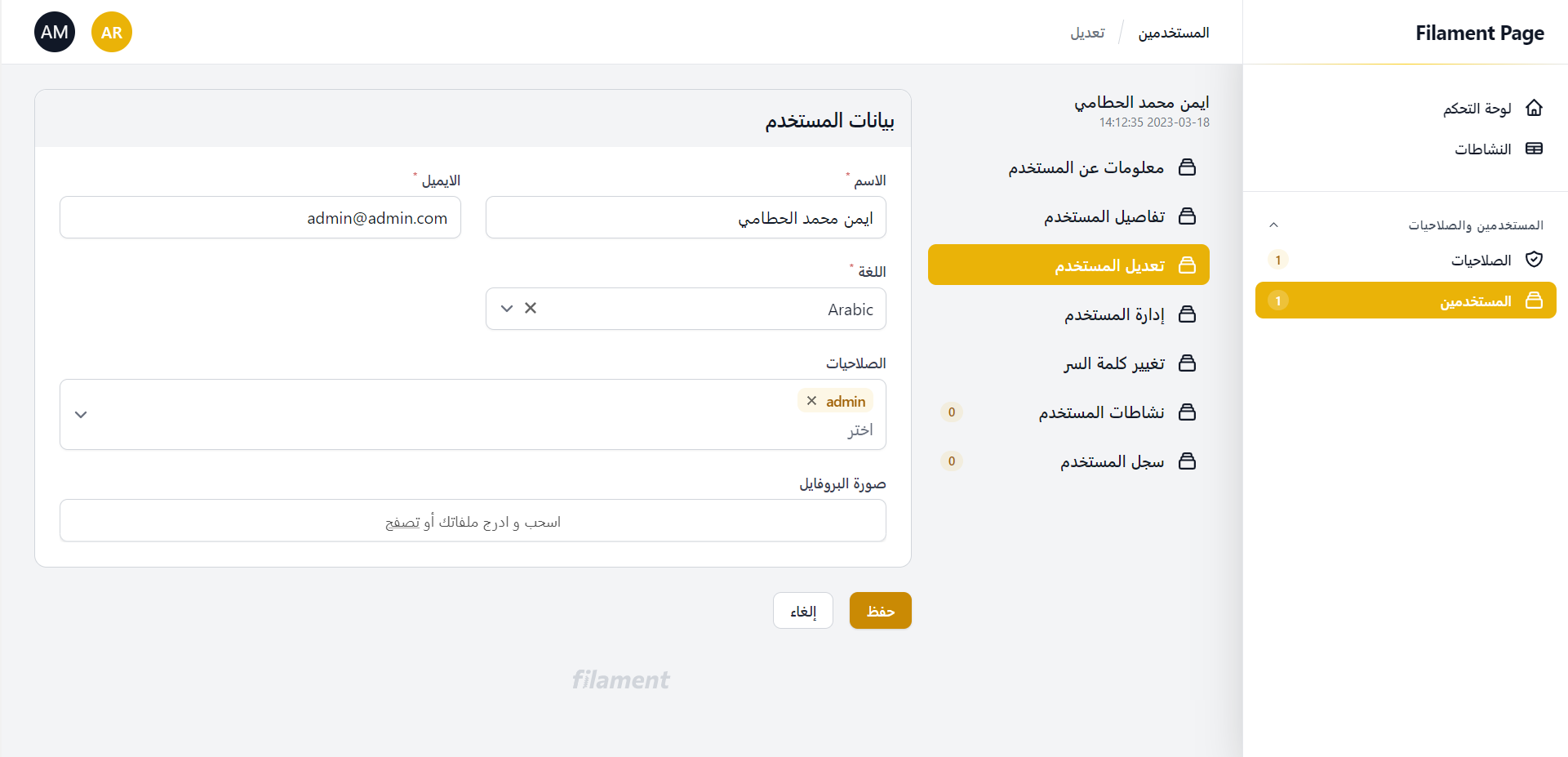Open the AM user avatar menu

coord(55,33)
